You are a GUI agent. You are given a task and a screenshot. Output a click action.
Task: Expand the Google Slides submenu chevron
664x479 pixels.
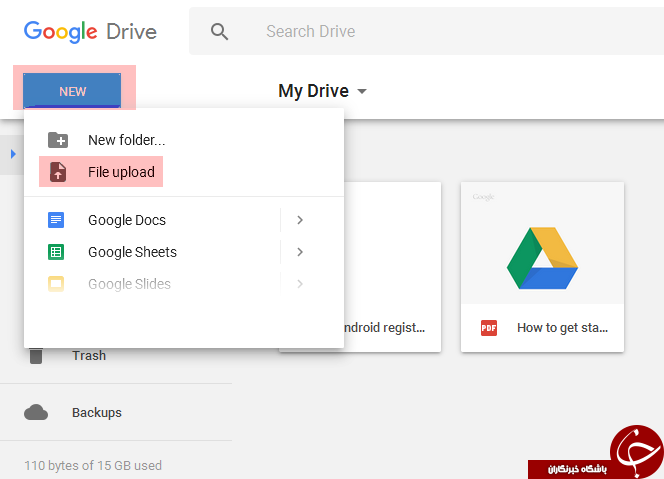pos(300,284)
